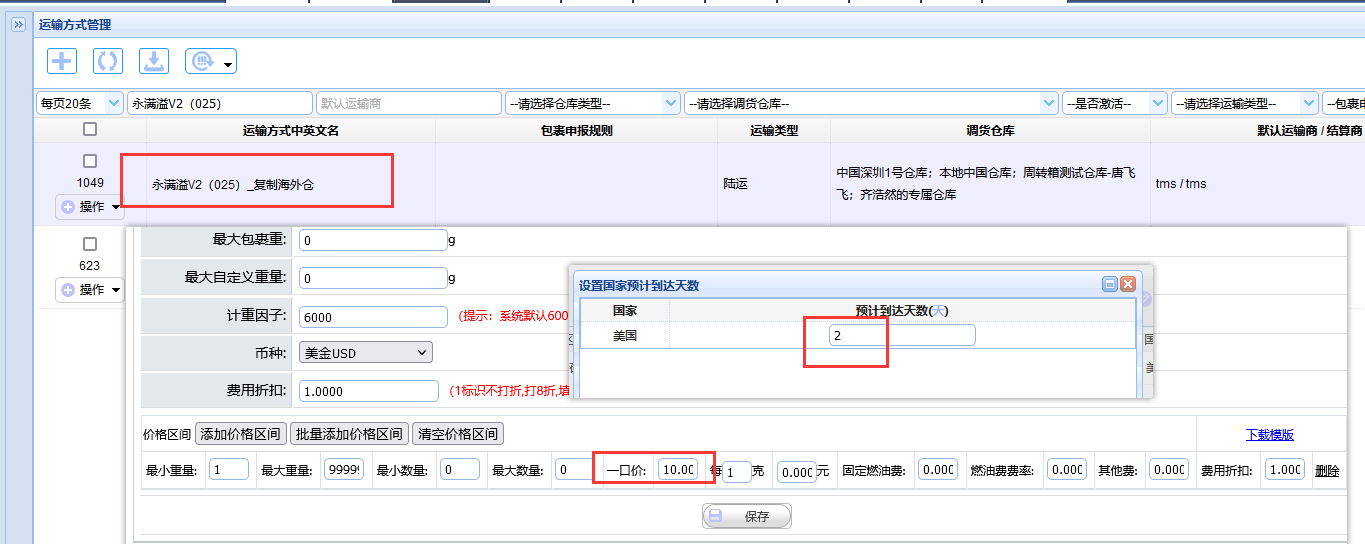This screenshot has width=1365, height=544.
Task: Open the 币种 美金USD dropdown
Action: (365, 352)
